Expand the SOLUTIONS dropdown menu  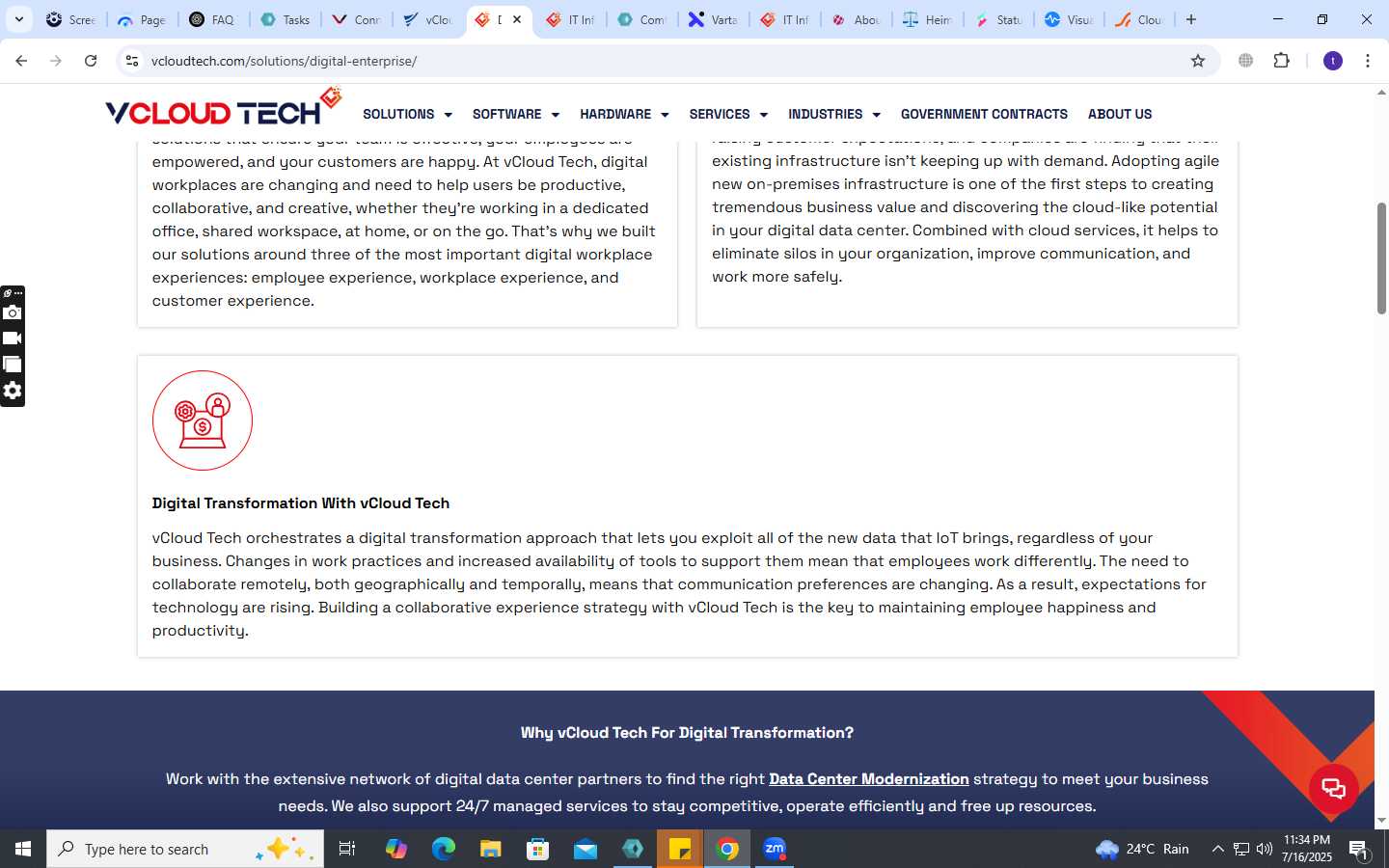(x=407, y=114)
